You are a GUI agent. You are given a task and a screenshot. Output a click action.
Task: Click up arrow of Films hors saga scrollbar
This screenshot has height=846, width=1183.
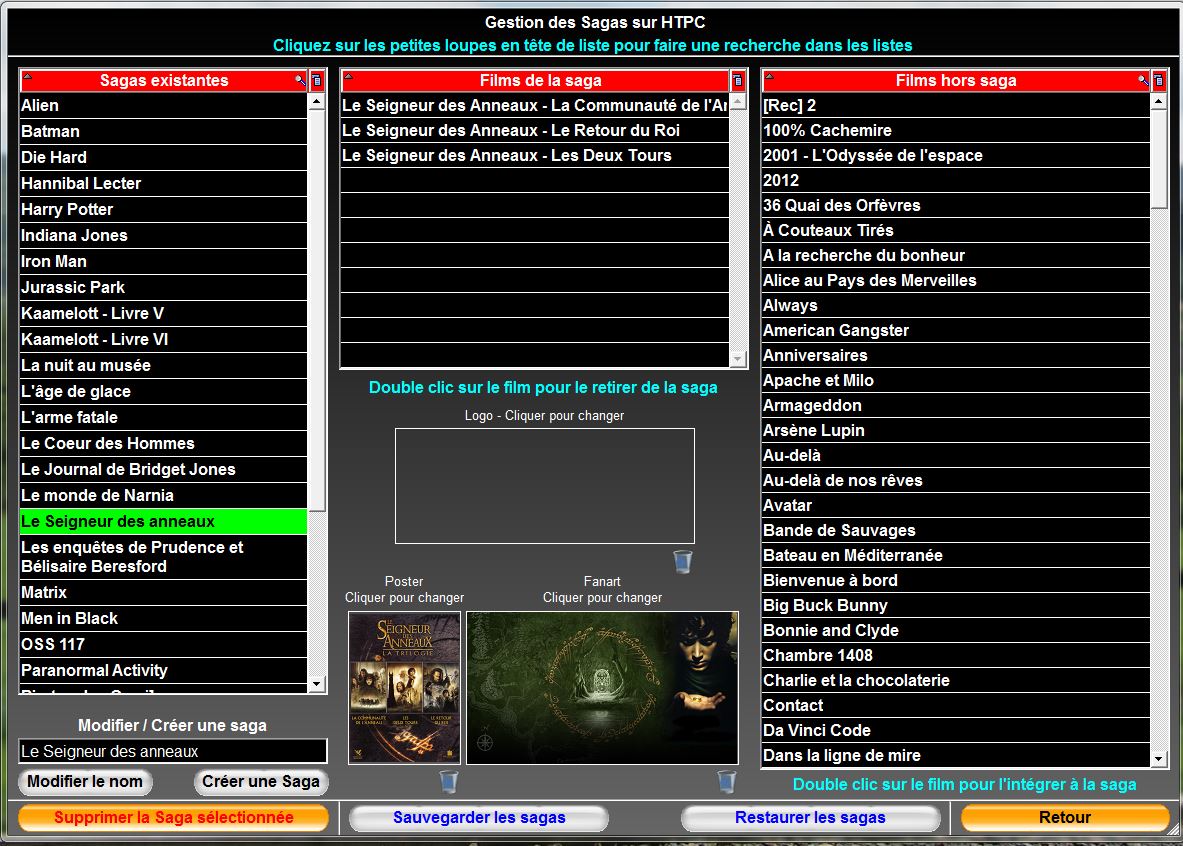click(x=1160, y=101)
